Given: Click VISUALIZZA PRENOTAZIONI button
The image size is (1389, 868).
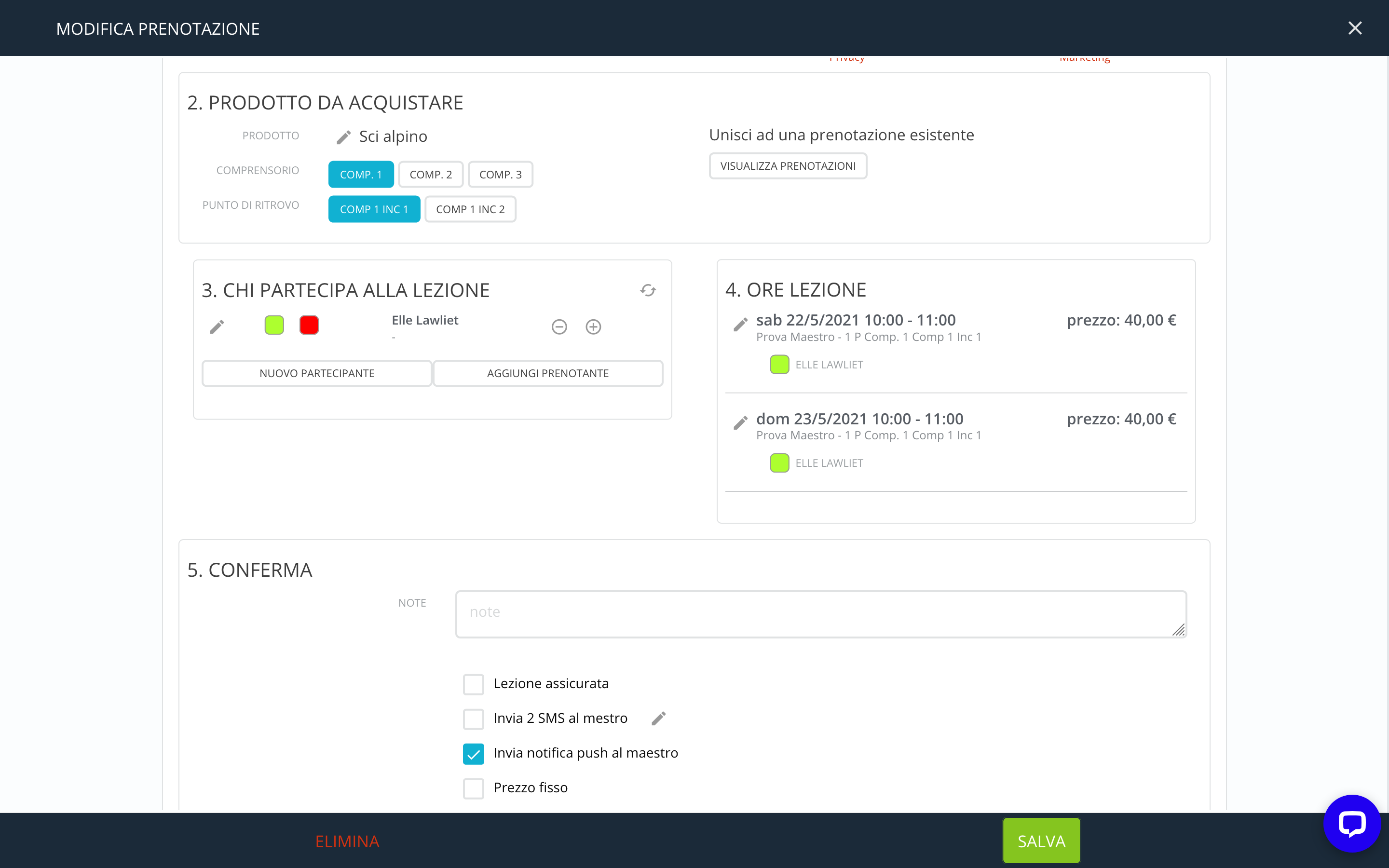Looking at the screenshot, I should (788, 166).
